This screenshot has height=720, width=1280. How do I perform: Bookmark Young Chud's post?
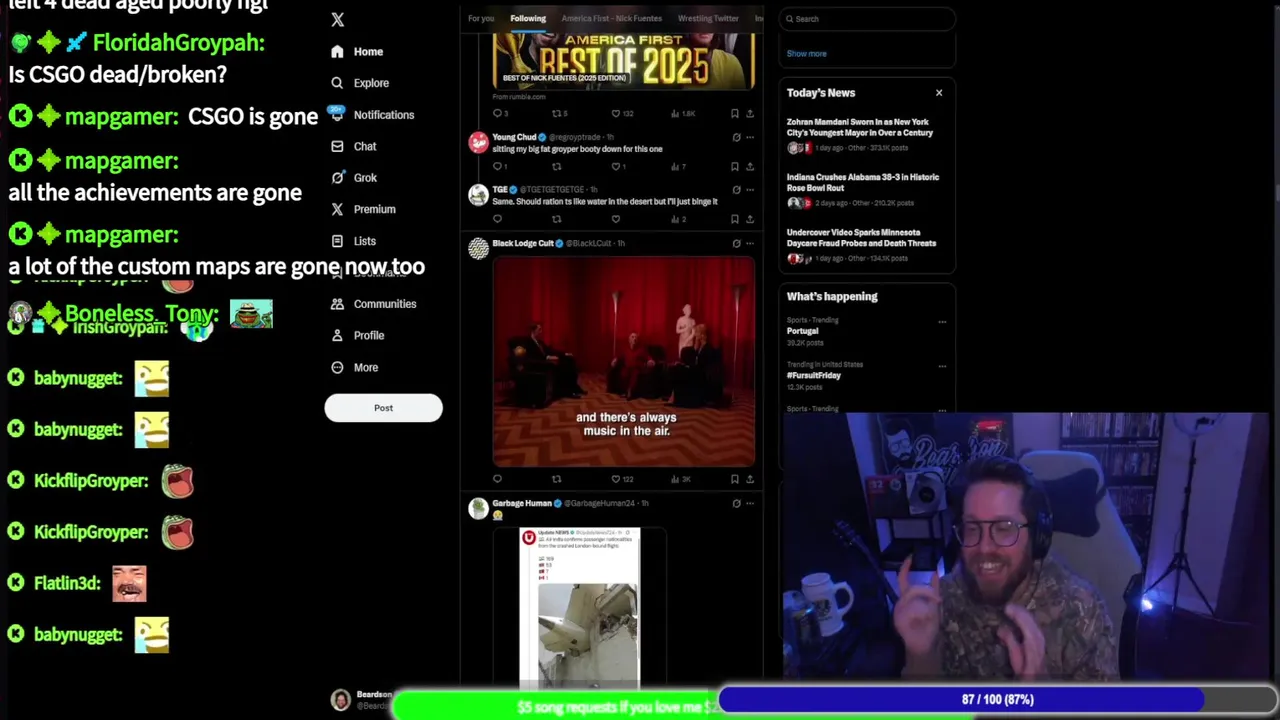[x=735, y=167]
